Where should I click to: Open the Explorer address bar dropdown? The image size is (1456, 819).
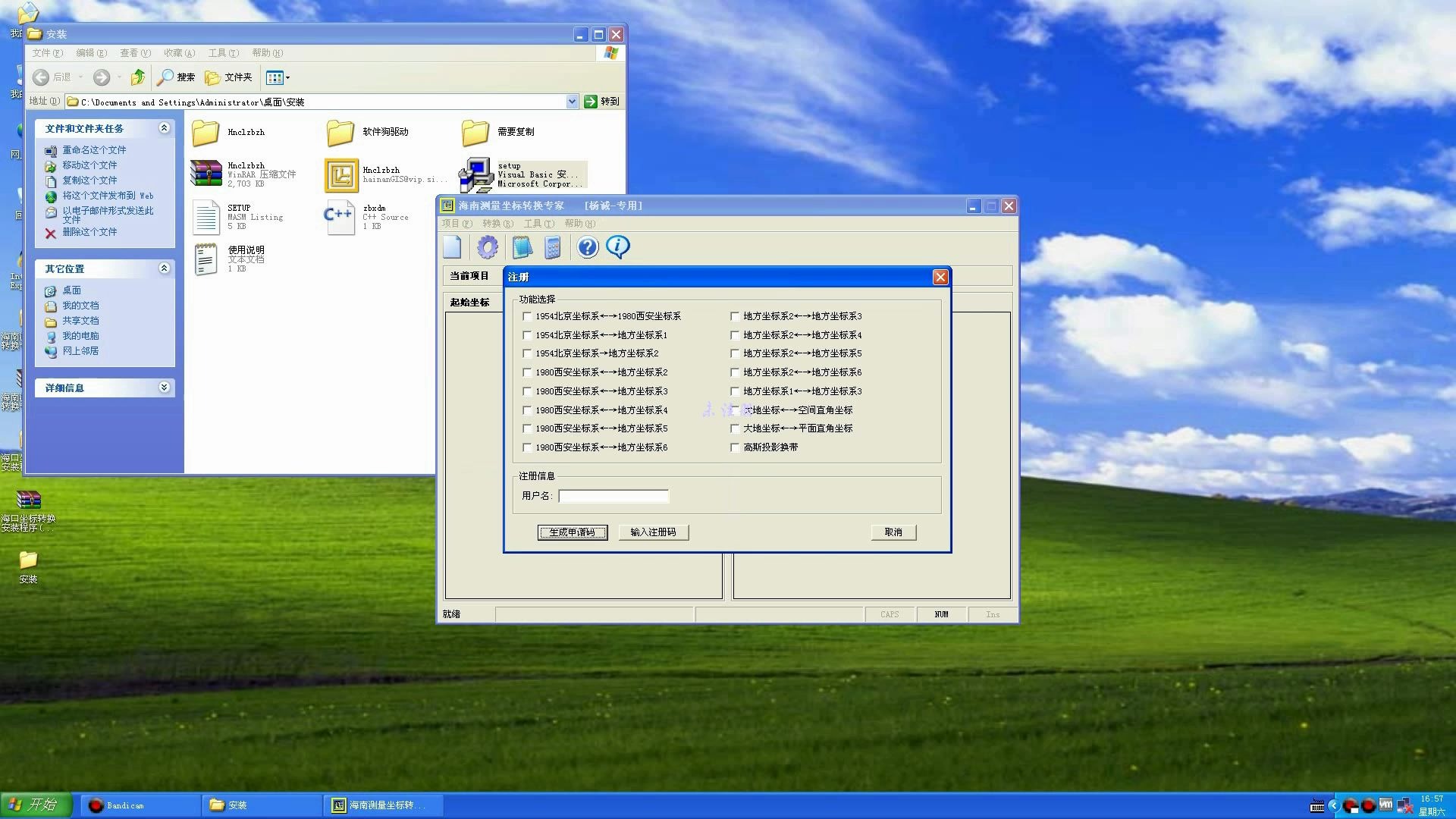(x=573, y=102)
